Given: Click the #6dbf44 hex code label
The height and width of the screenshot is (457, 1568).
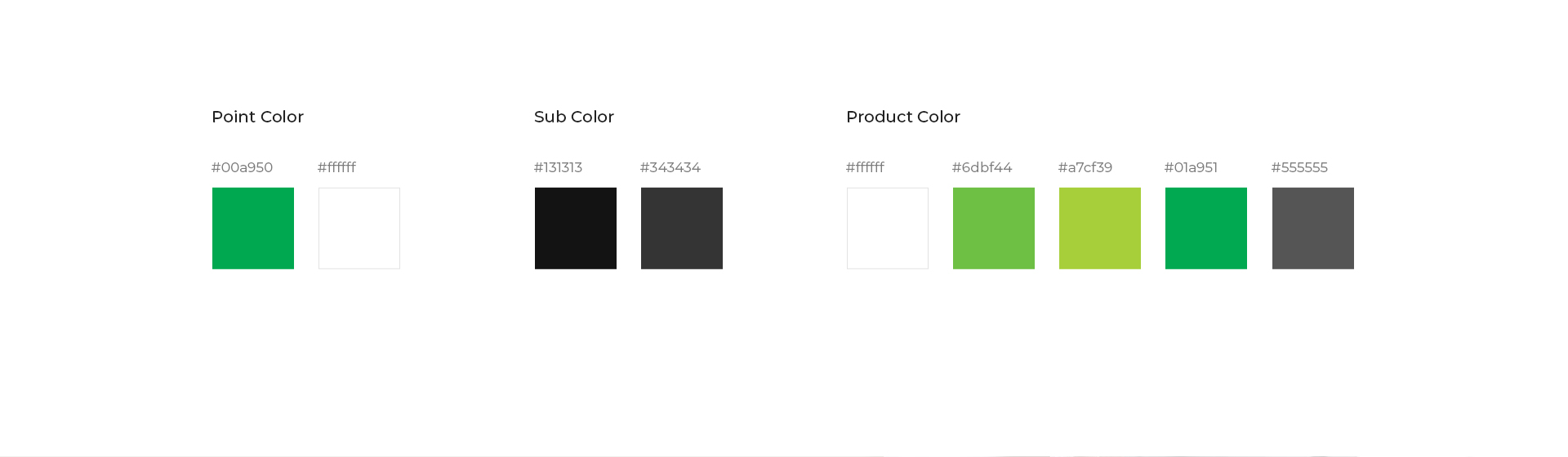Looking at the screenshot, I should coord(982,167).
